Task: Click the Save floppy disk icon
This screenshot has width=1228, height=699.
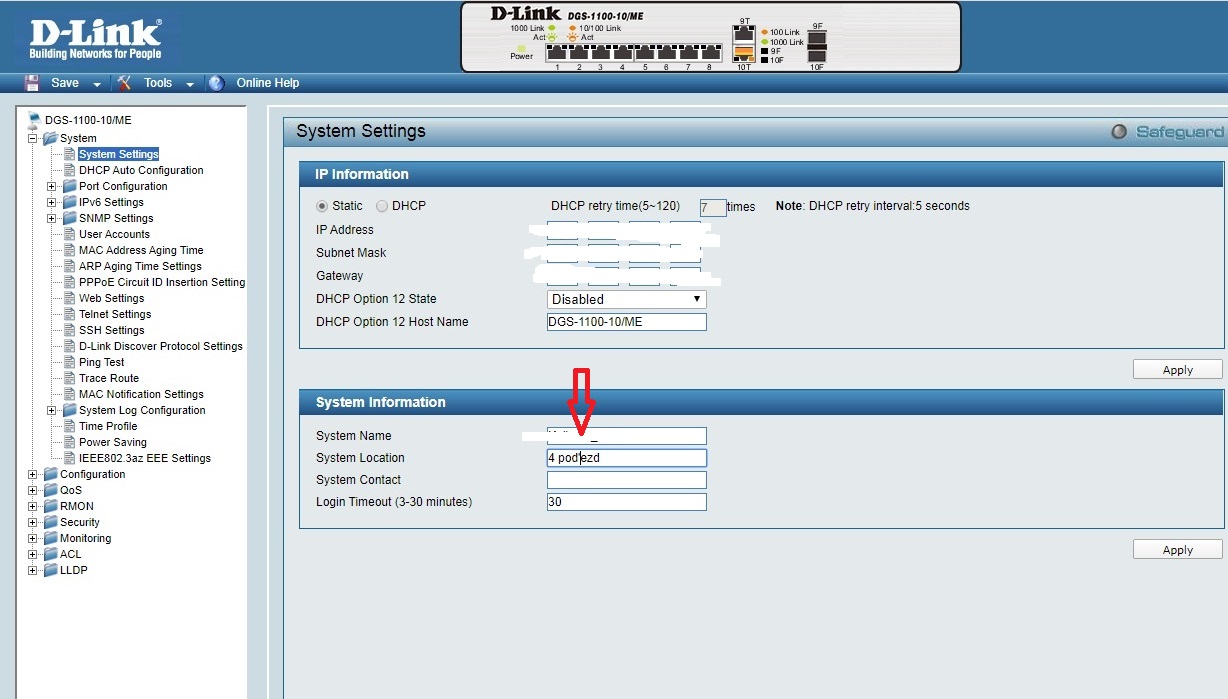Action: pyautogui.click(x=32, y=83)
